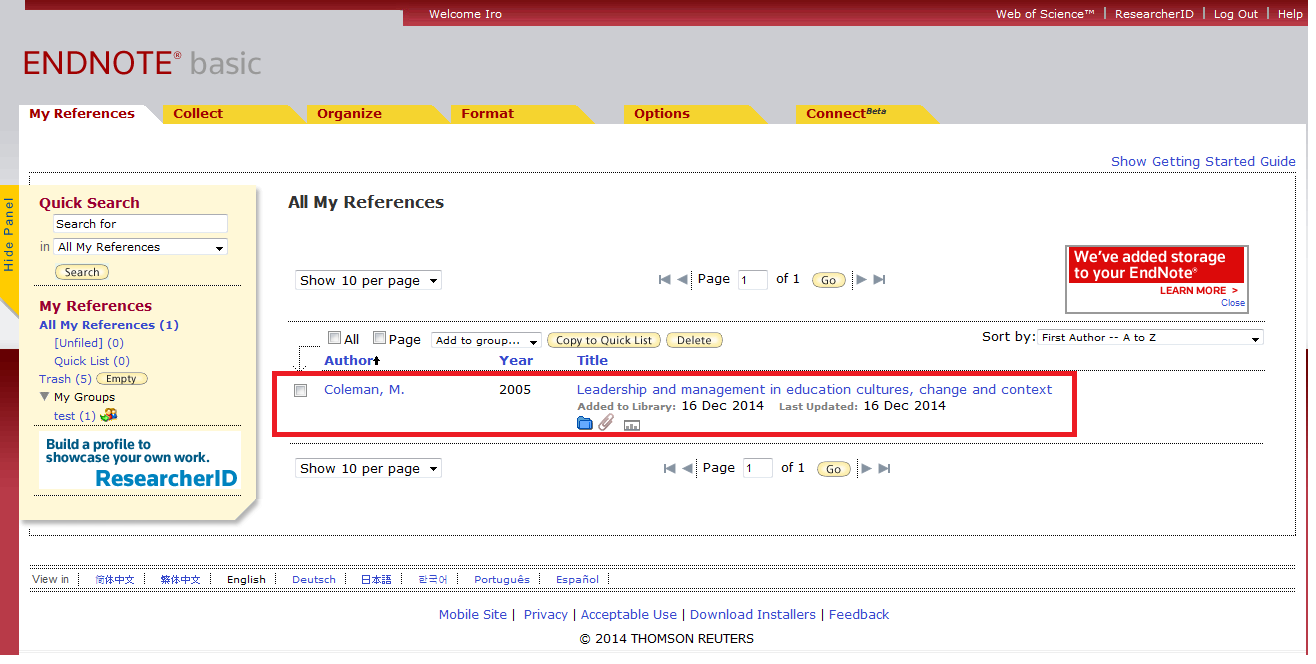Go to next page in bottom pager
Image resolution: width=1316 pixels, height=664 pixels.
click(x=866, y=468)
